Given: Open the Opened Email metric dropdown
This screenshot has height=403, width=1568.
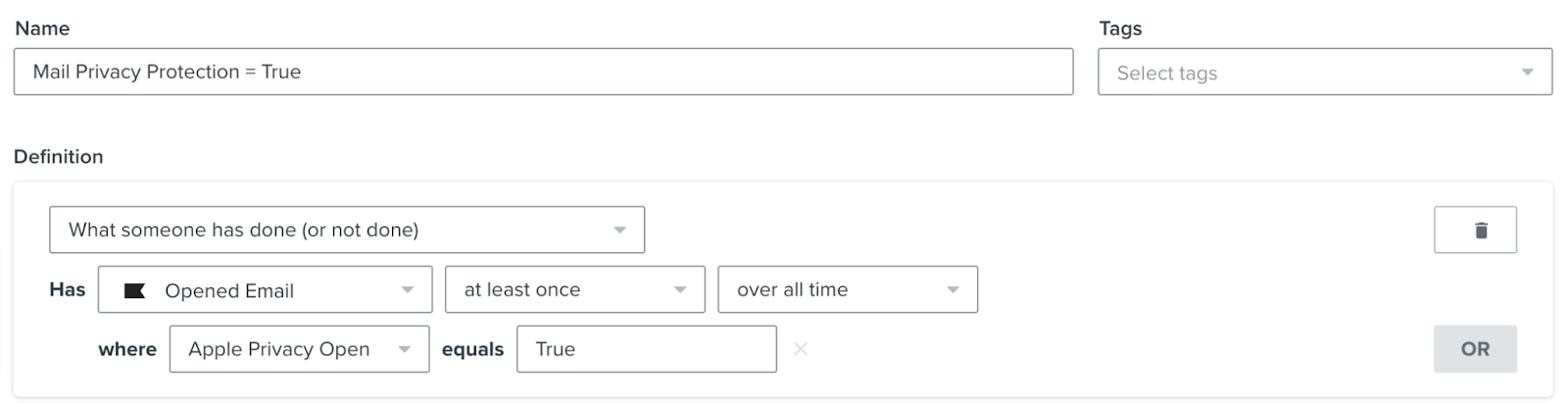Looking at the screenshot, I should pos(265,289).
